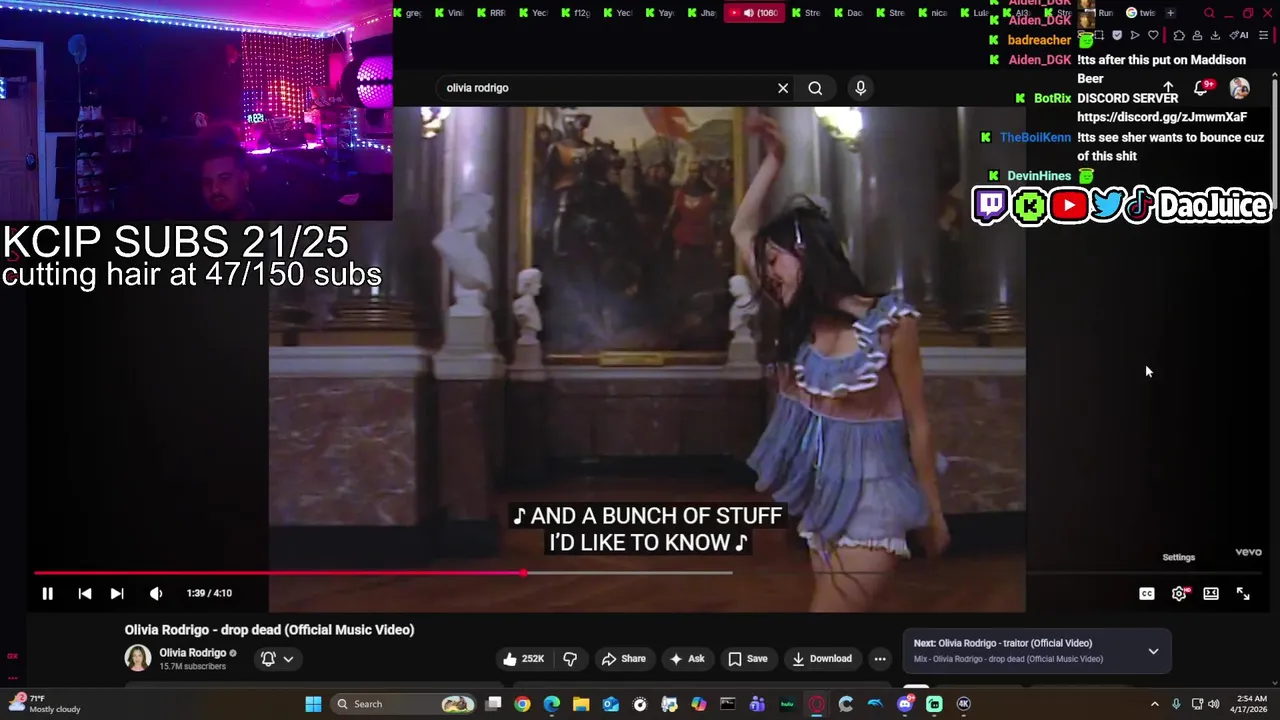Click the progress bar scrubber handle

click(524, 573)
